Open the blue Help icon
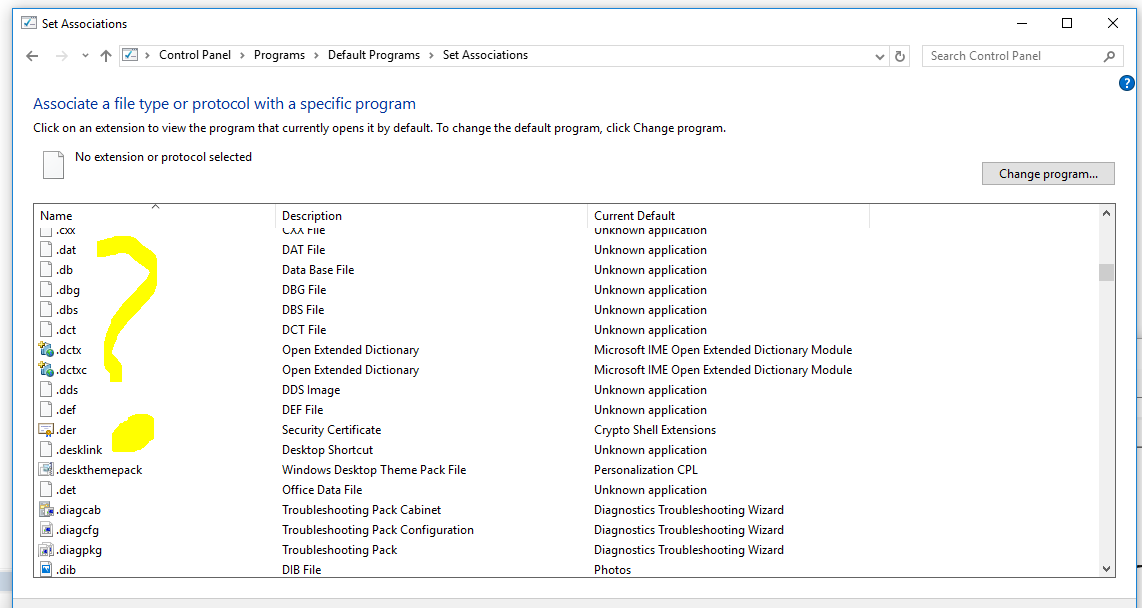Viewport: 1142px width, 608px height. tap(1126, 83)
